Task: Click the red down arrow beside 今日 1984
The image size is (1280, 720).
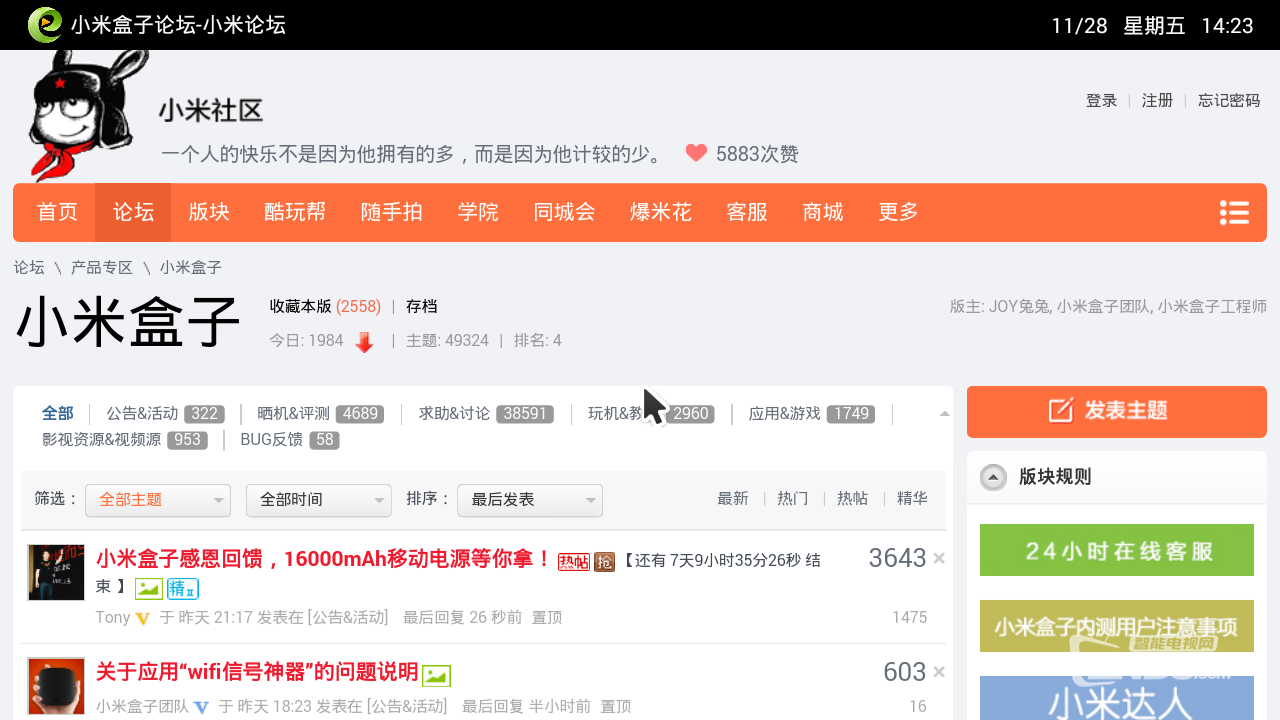Action: point(365,342)
